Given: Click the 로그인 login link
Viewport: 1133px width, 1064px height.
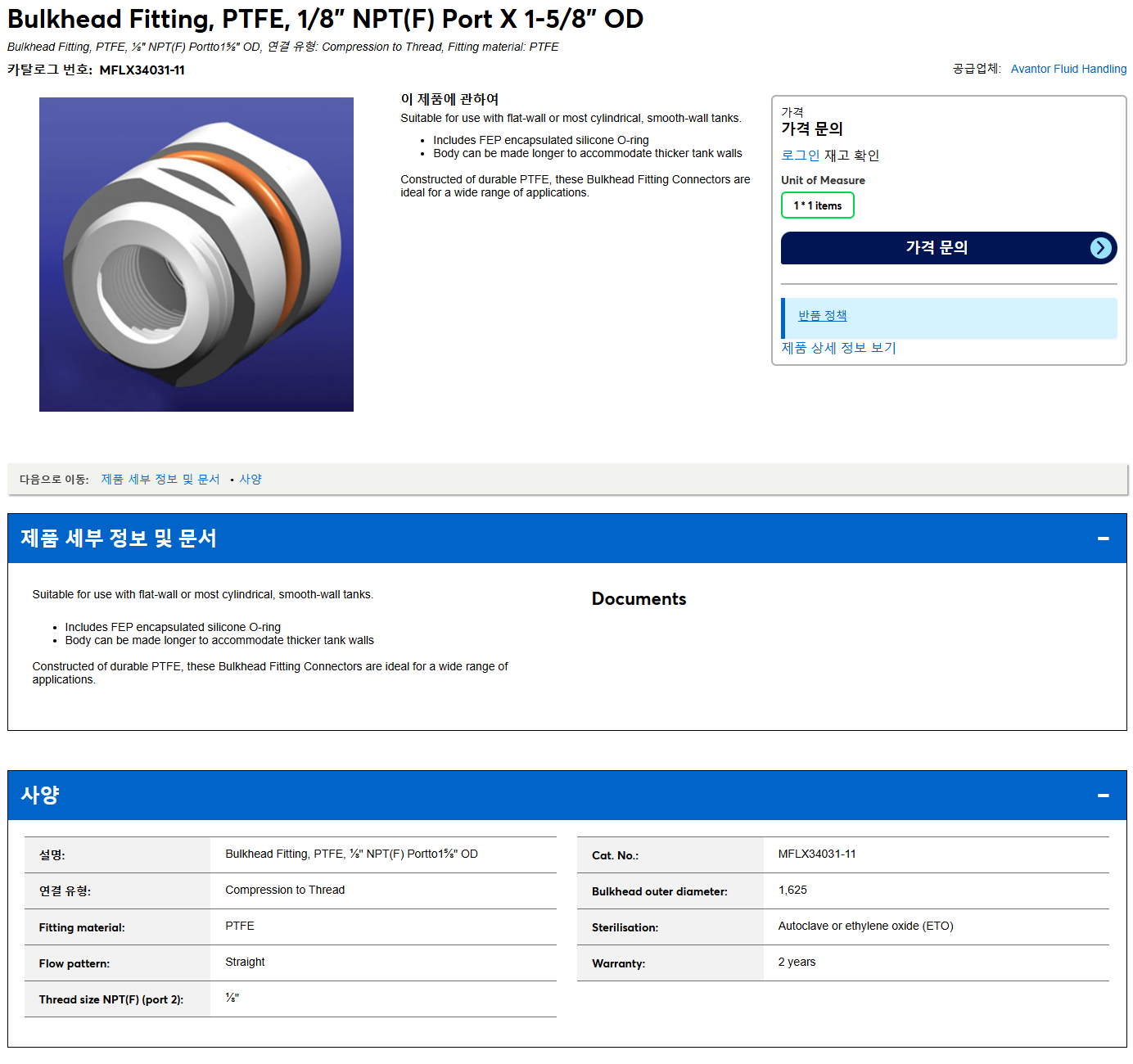Looking at the screenshot, I should pyautogui.click(x=800, y=156).
